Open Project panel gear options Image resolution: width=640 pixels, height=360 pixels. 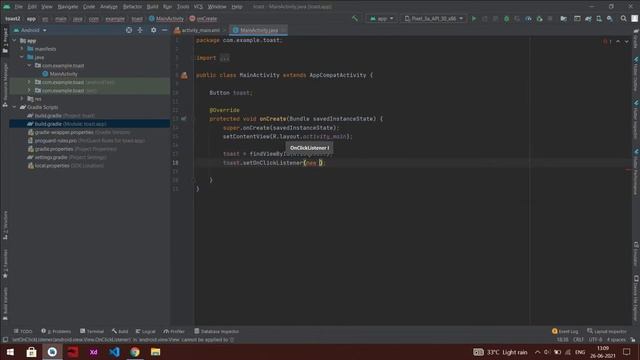[x=153, y=30]
